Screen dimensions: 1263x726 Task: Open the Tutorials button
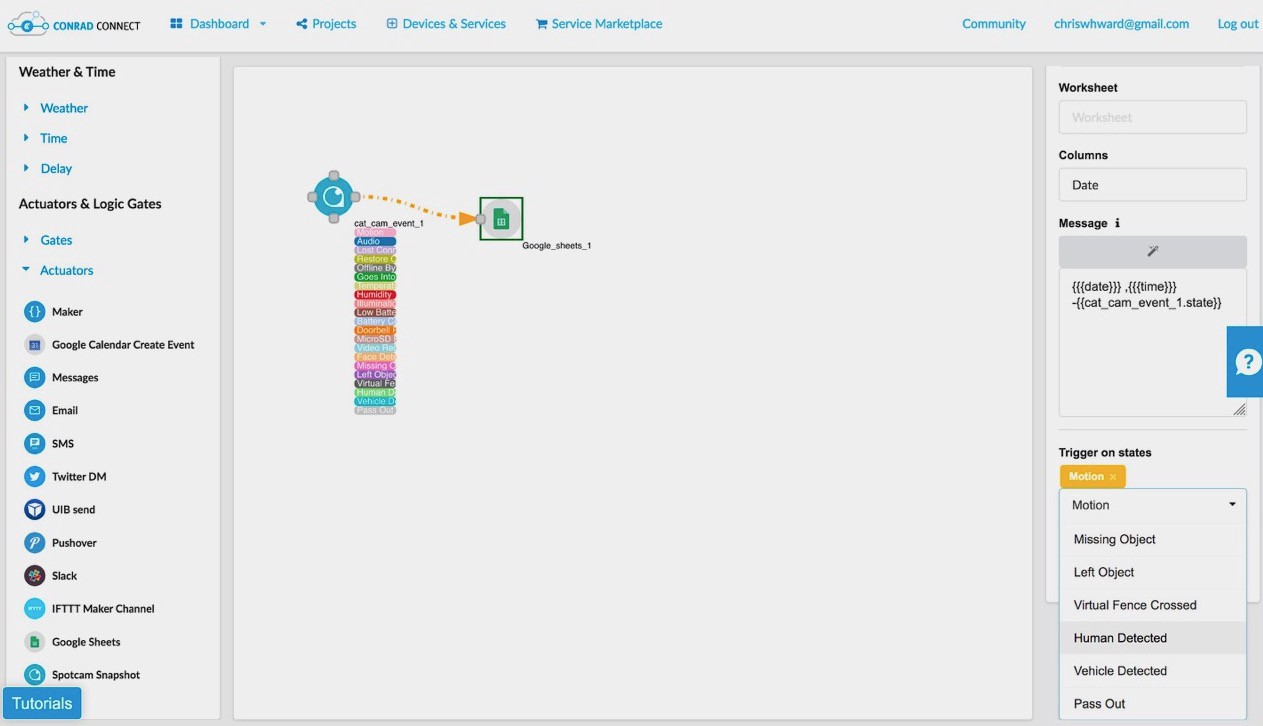pyautogui.click(x=42, y=703)
